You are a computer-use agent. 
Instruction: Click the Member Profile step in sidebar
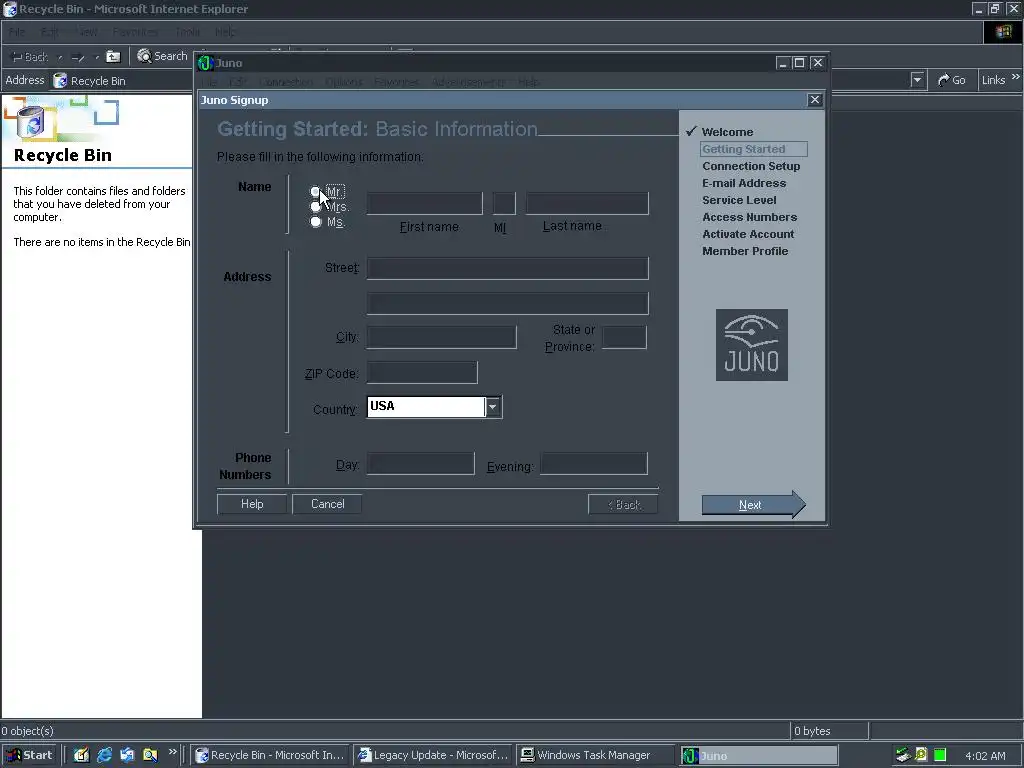click(745, 251)
